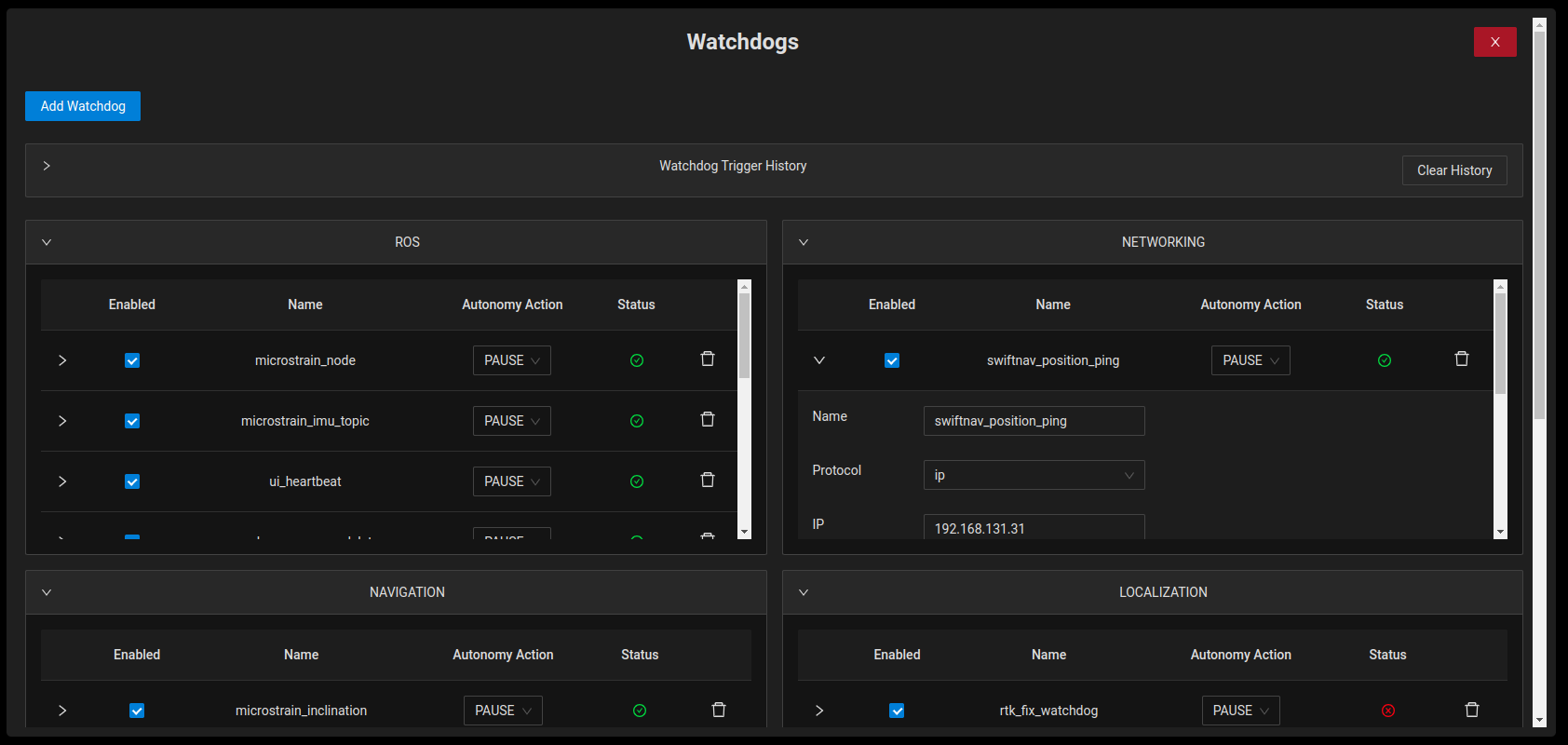
Task: Collapse the swiftnav_position_ping row details
Action: click(x=819, y=360)
